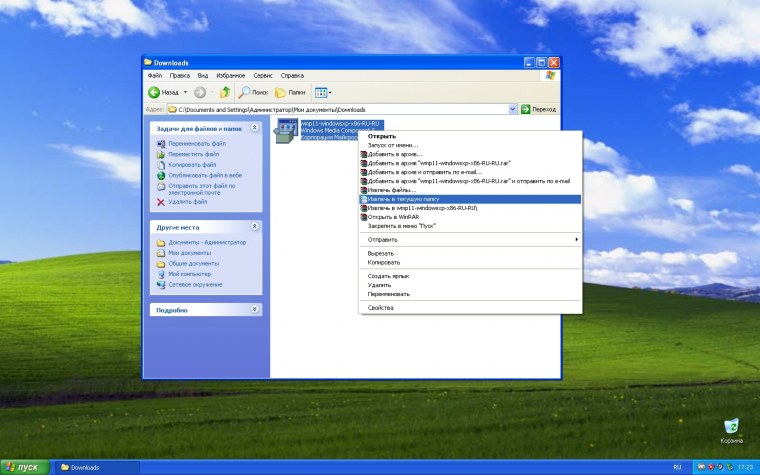Open the Справка menu
Image resolution: width=760 pixels, height=475 pixels.
pyautogui.click(x=292, y=76)
